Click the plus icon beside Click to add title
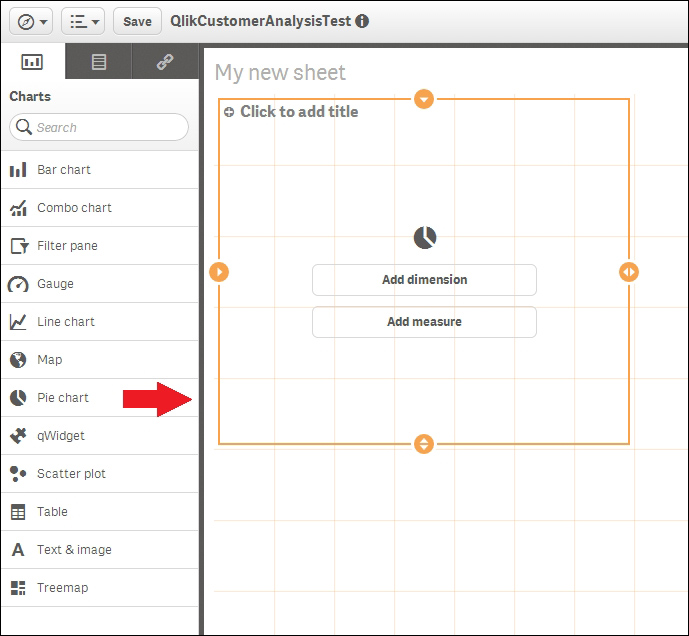 click(229, 112)
